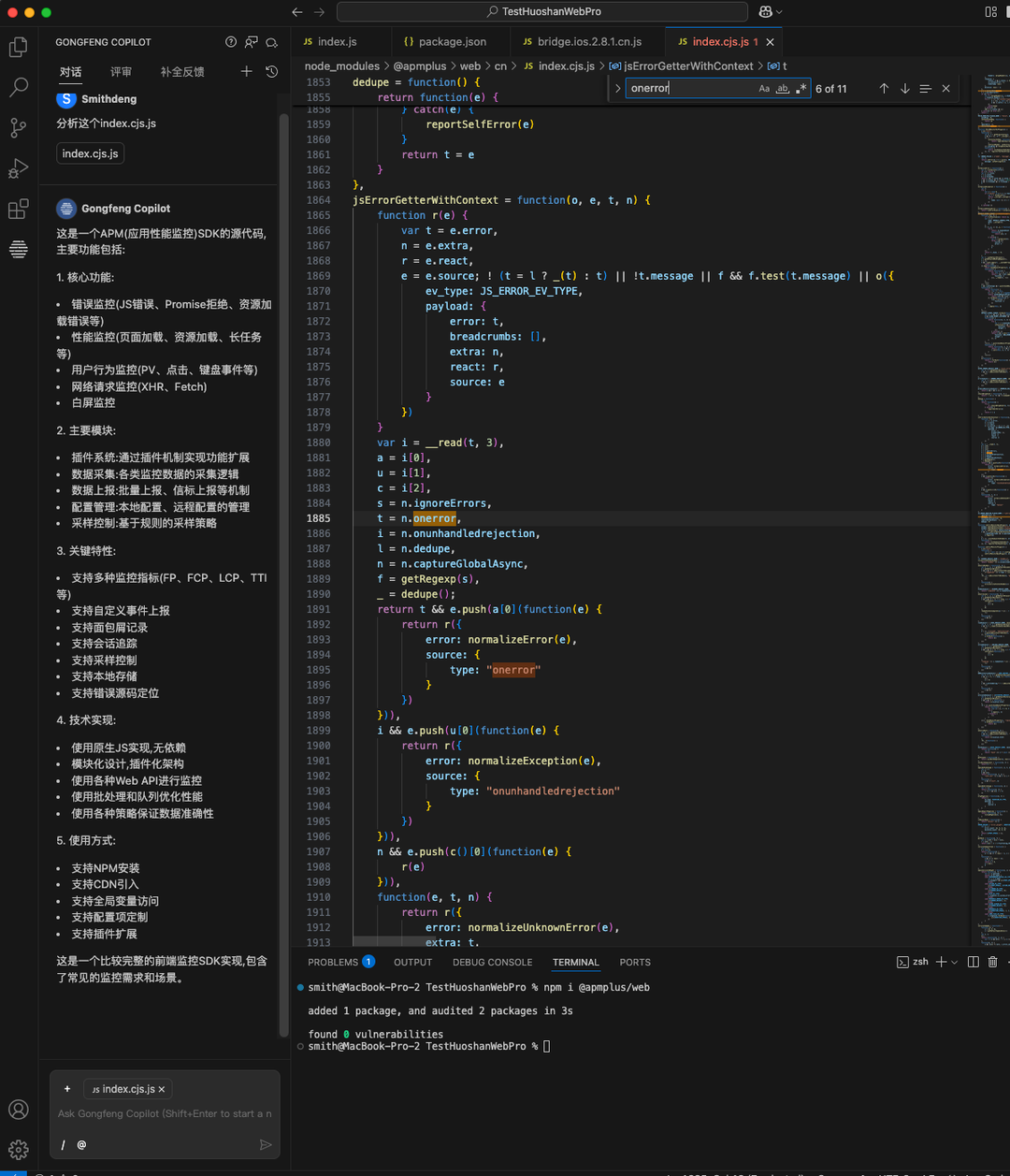Select the 补全反馈 tab in Copilot
The width and height of the screenshot is (1010, 1176).
182,72
